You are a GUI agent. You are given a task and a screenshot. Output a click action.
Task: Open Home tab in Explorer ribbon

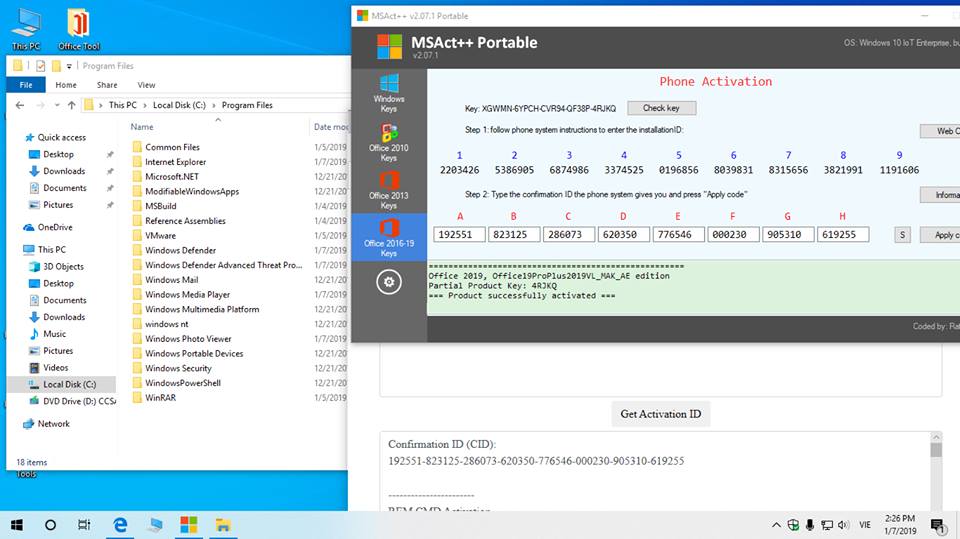coord(66,85)
